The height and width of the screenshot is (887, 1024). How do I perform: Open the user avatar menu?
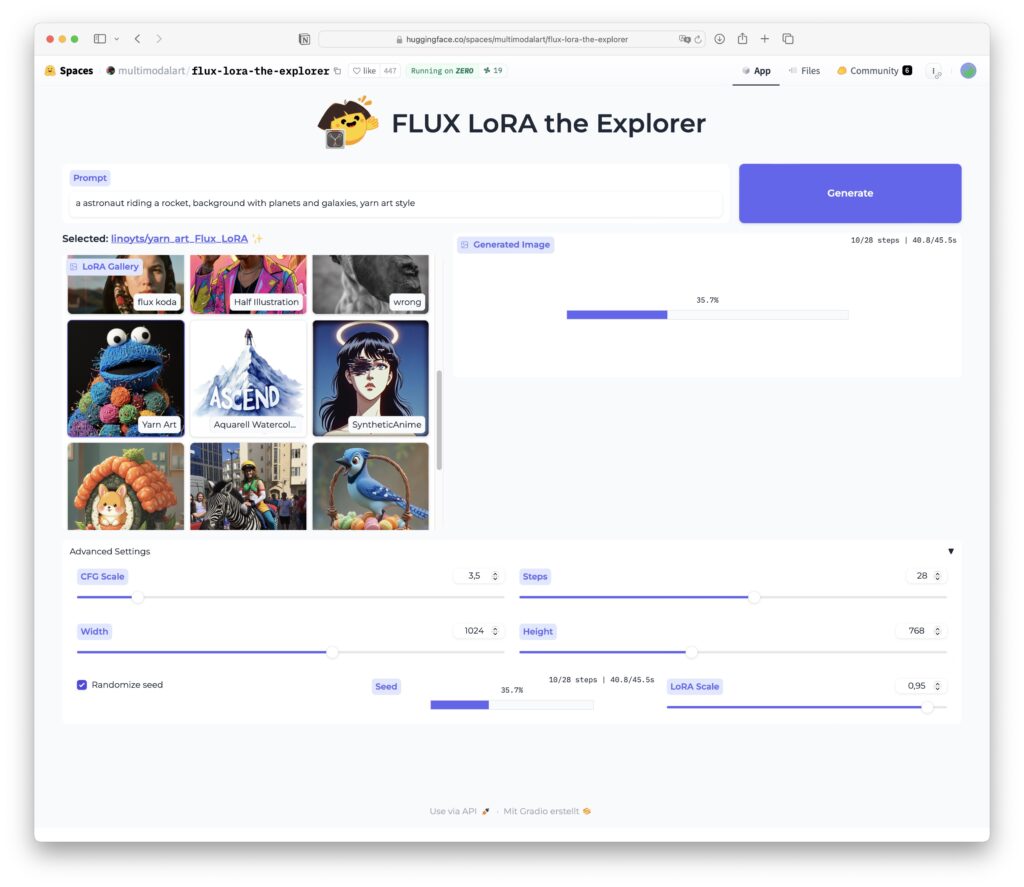[x=968, y=71]
